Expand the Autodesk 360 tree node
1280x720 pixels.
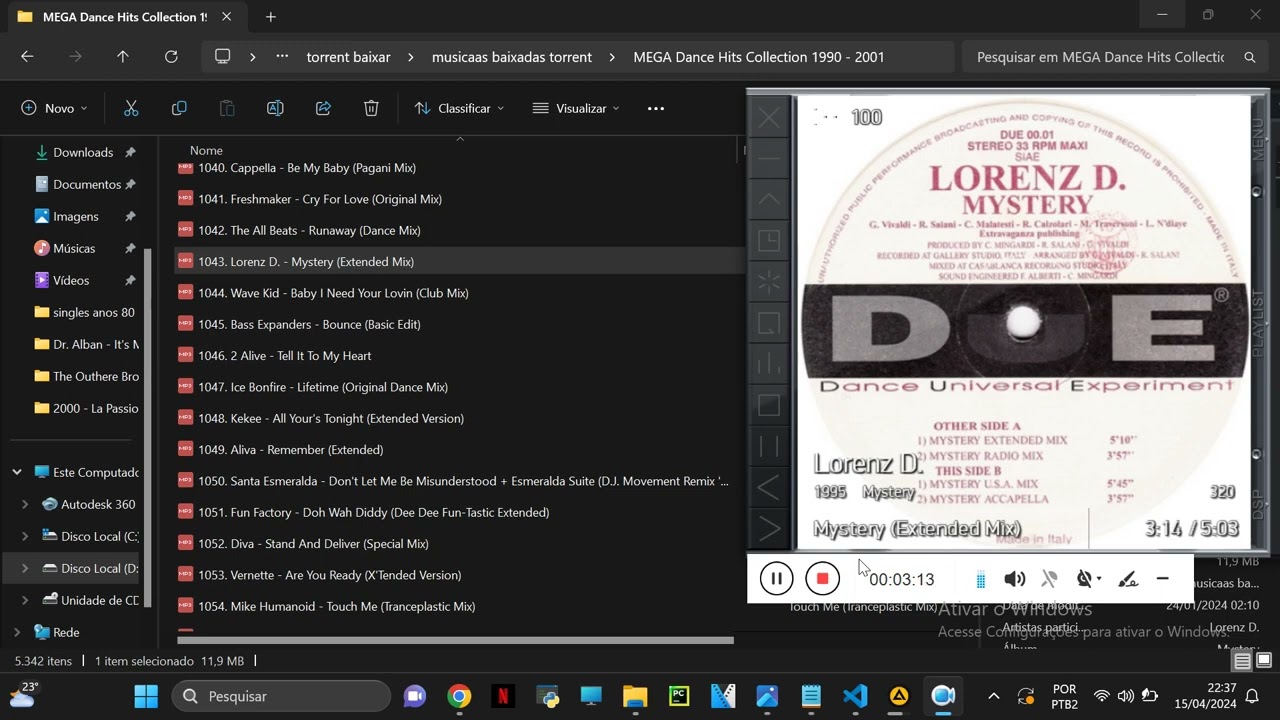[25, 504]
